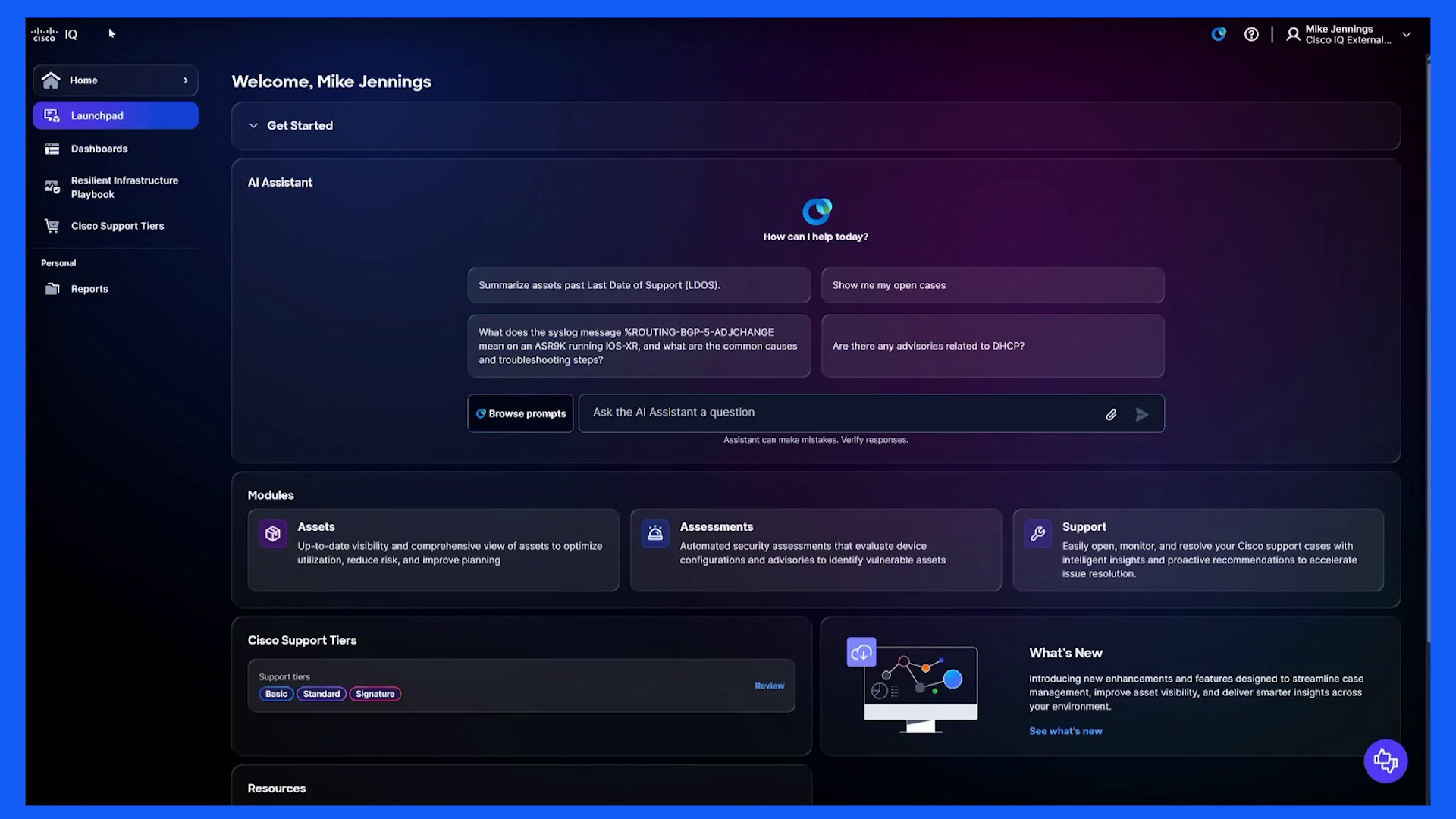Click the send arrow icon
Viewport: 1456px width, 819px height.
click(x=1141, y=414)
